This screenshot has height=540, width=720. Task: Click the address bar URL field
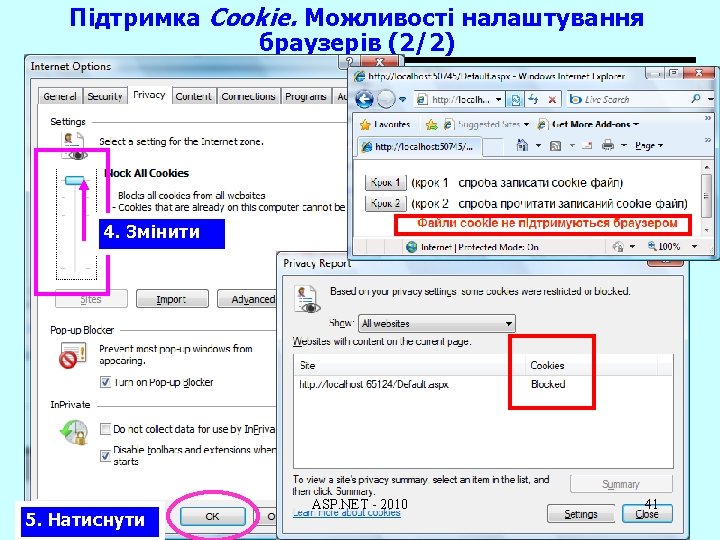click(459, 99)
